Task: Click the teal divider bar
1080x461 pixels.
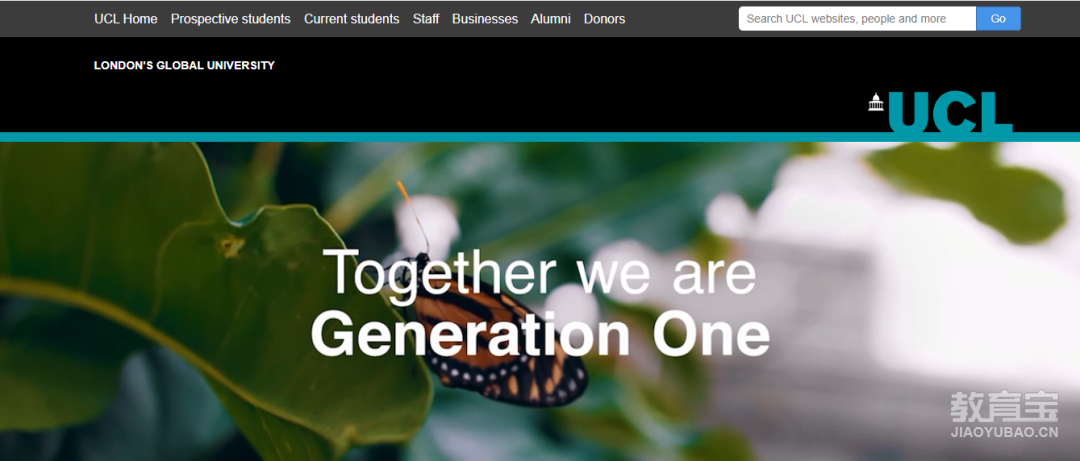Action: [x=540, y=137]
